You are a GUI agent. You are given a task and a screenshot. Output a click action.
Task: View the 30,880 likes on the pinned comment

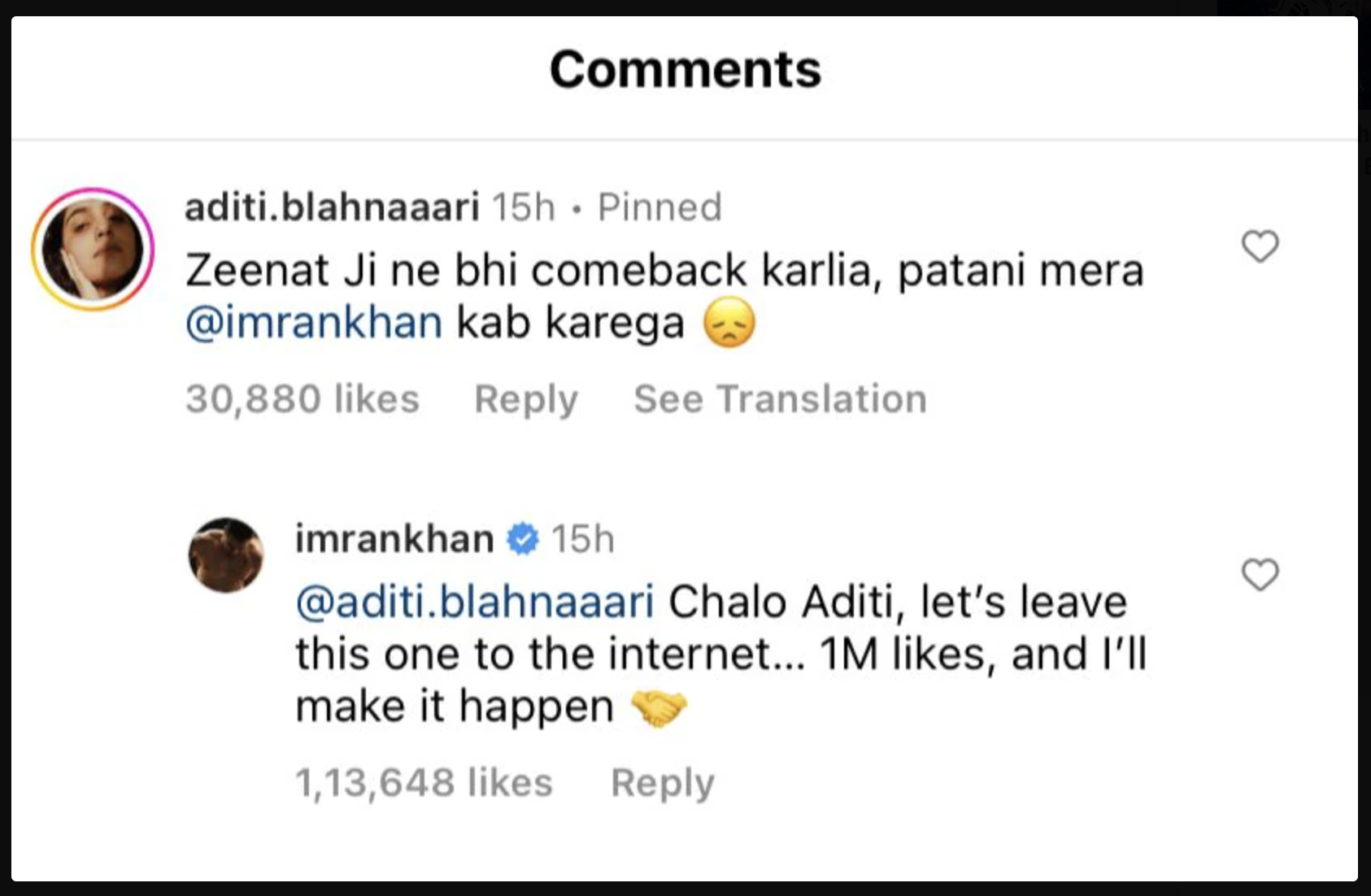pos(302,399)
